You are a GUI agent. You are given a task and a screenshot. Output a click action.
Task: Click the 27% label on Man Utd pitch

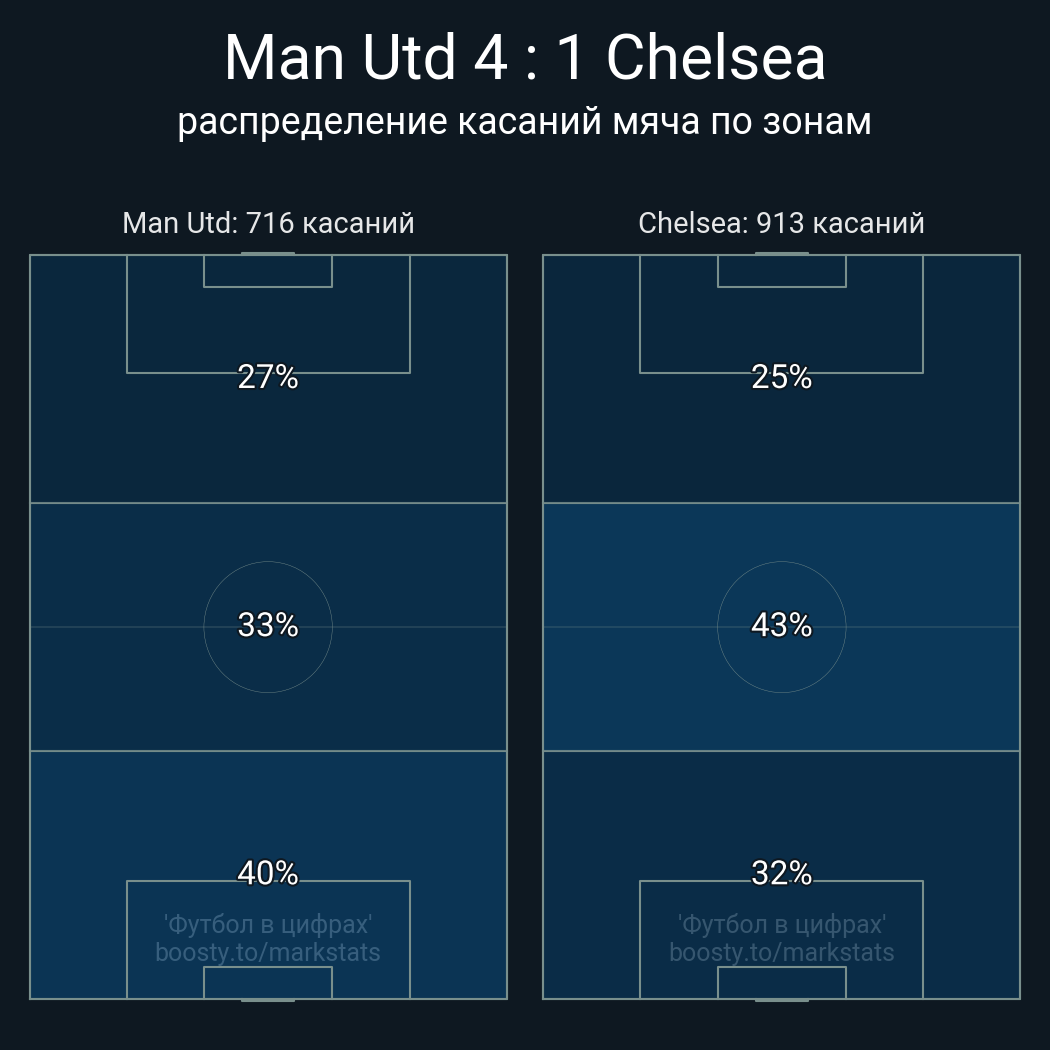(x=268, y=377)
